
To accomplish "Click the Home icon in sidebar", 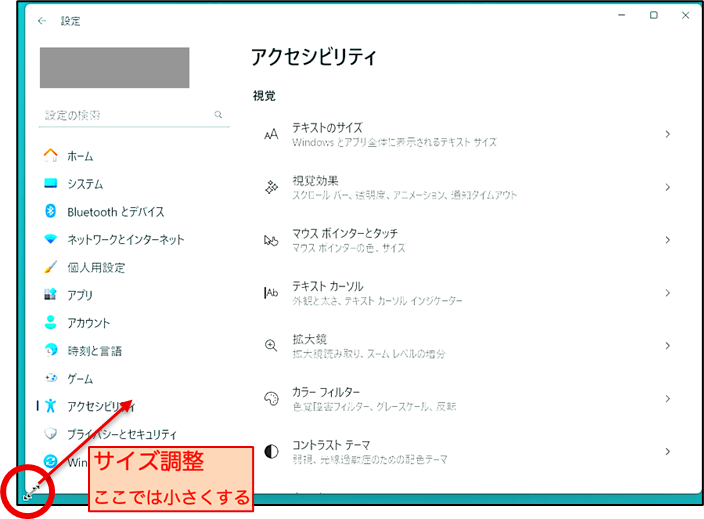I will click(51, 156).
